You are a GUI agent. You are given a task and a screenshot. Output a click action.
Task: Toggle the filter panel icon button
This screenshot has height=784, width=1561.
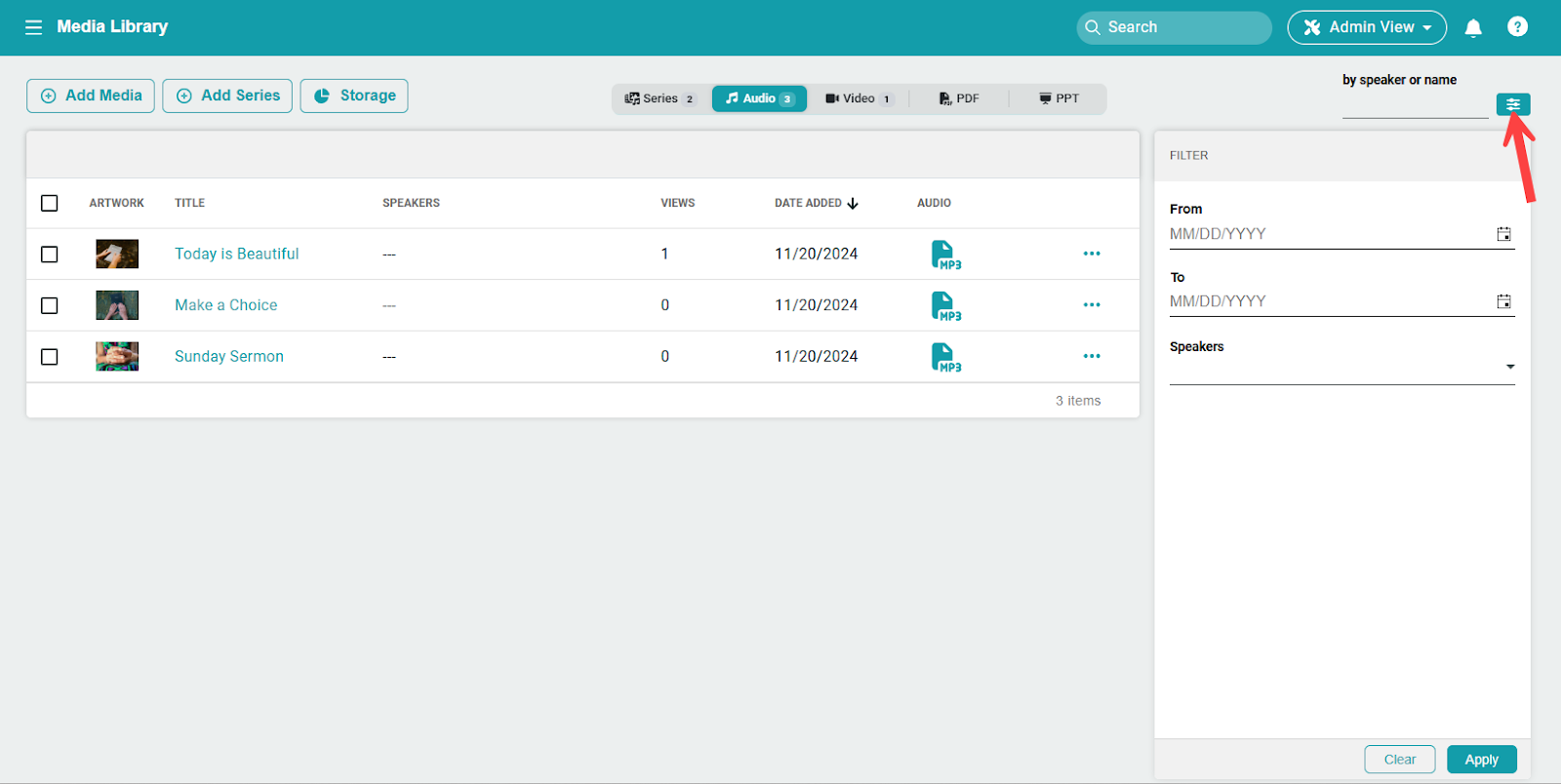coord(1512,104)
